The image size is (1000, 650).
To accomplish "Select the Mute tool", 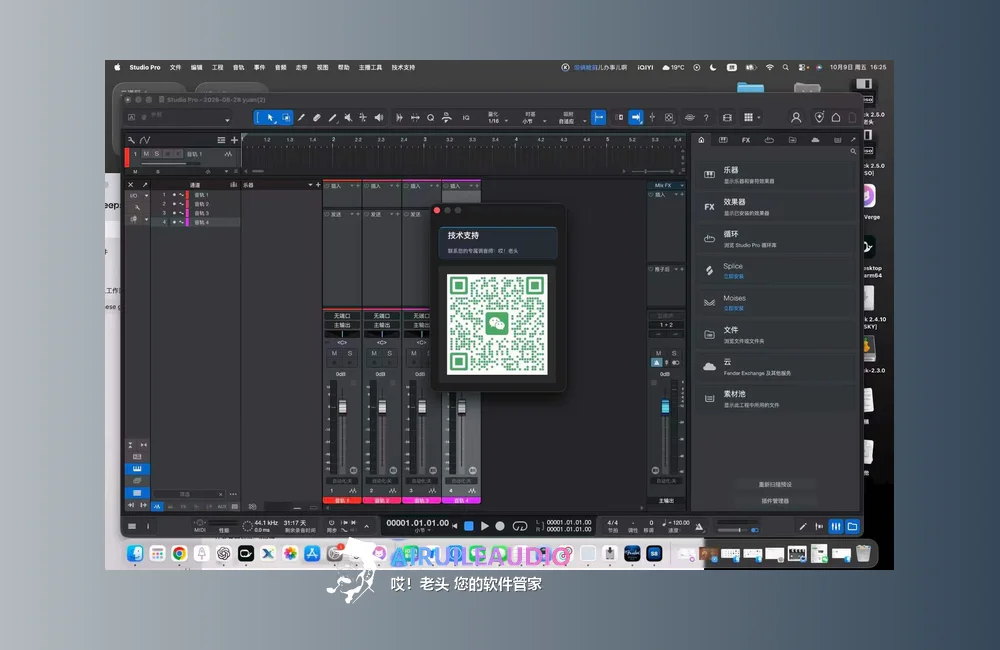I will 348,117.
